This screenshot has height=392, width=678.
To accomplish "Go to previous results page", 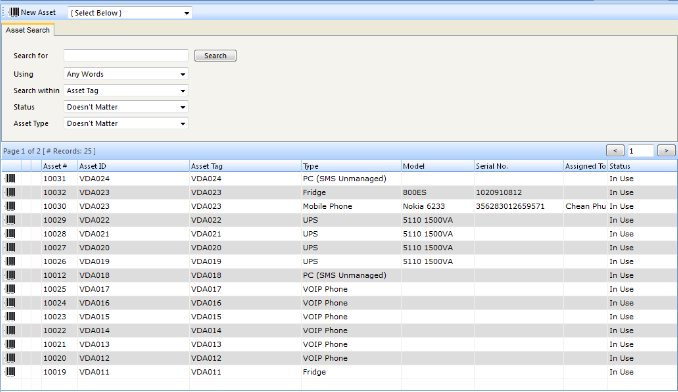I will [x=615, y=150].
